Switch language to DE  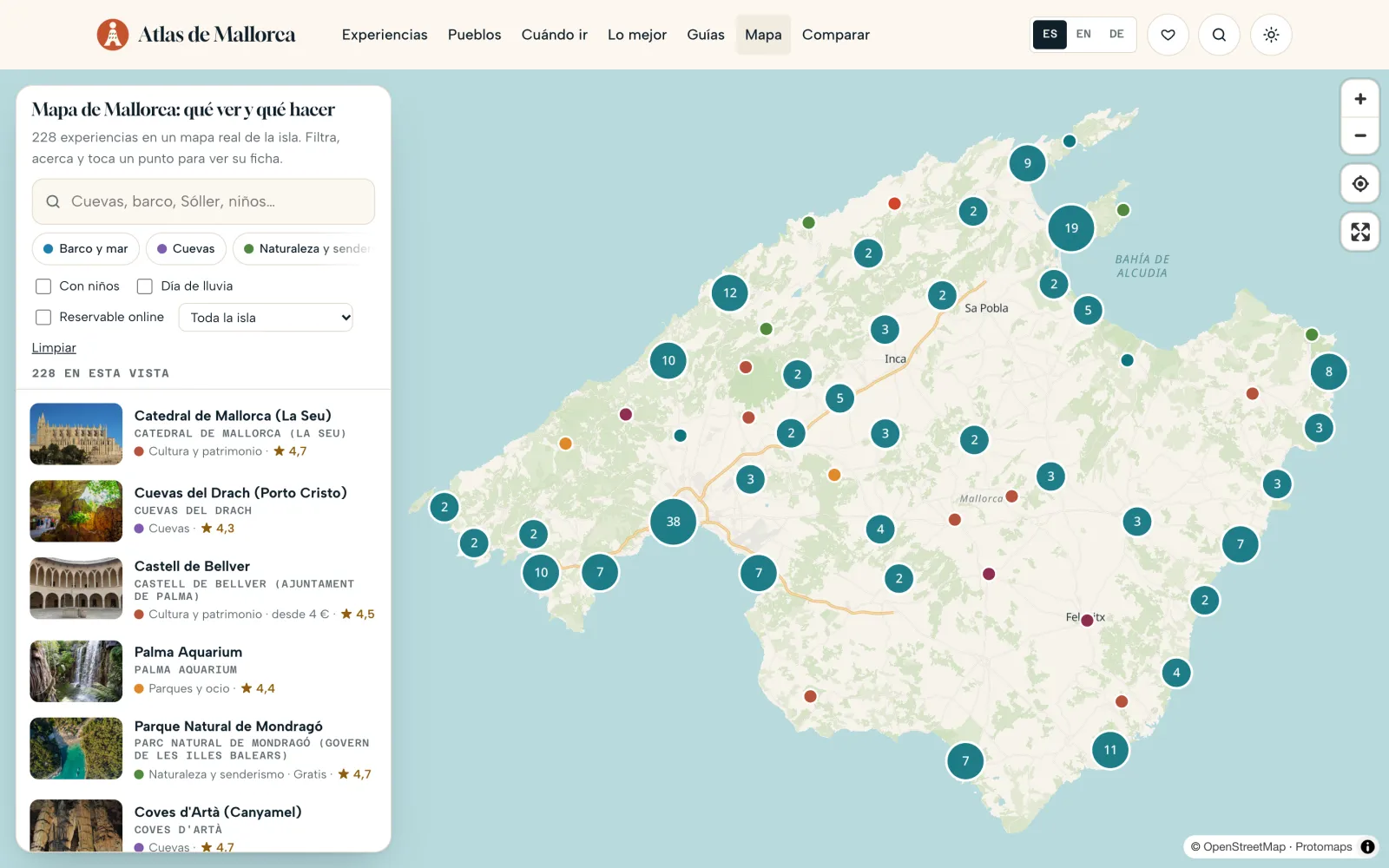pos(1116,35)
